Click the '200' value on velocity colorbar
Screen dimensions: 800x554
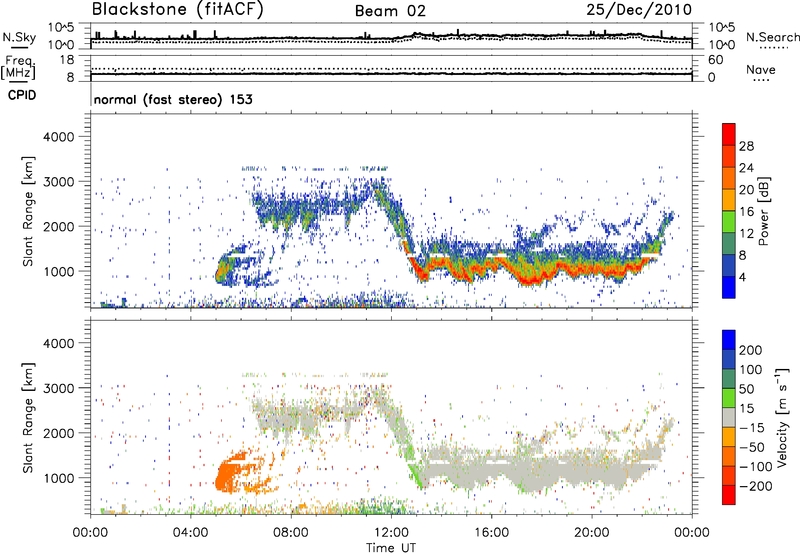[751, 350]
